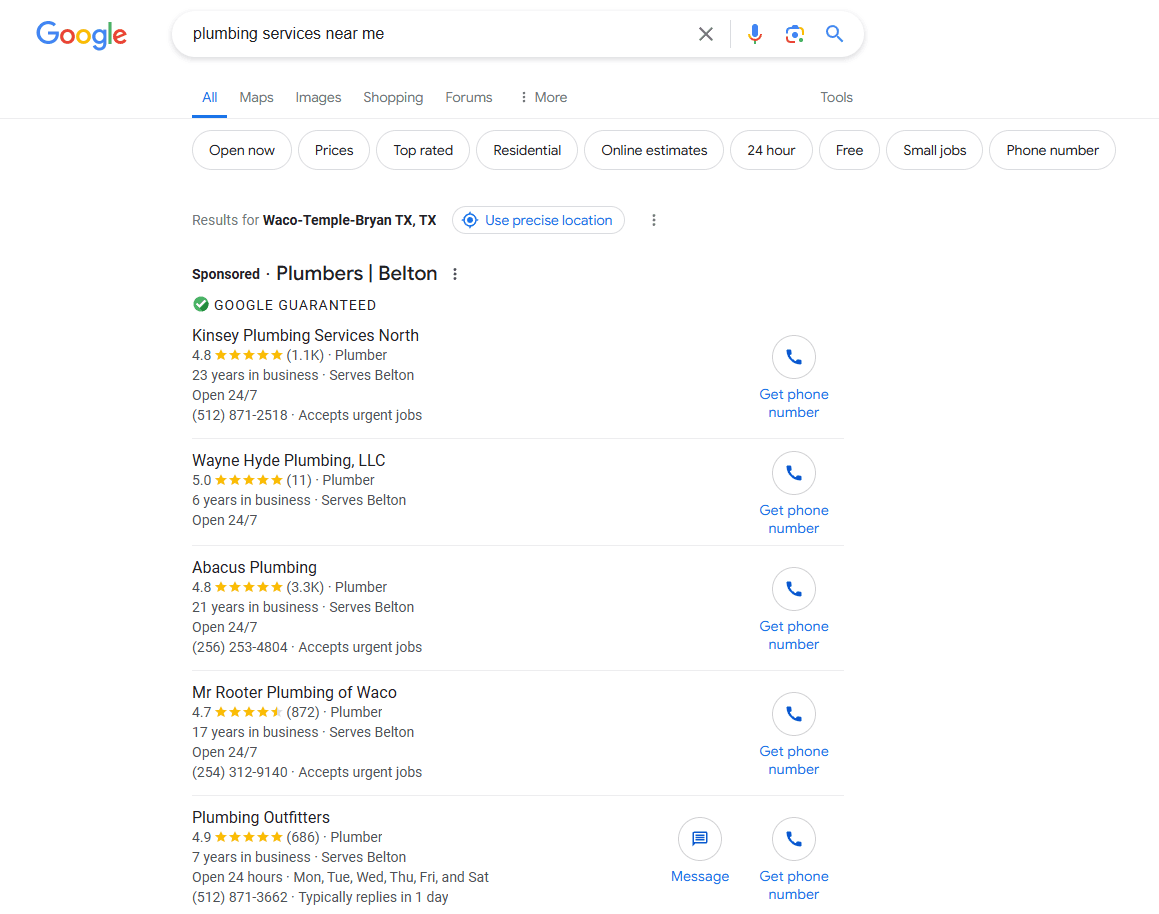
Task: Open the Shopping tab
Action: [x=393, y=98]
